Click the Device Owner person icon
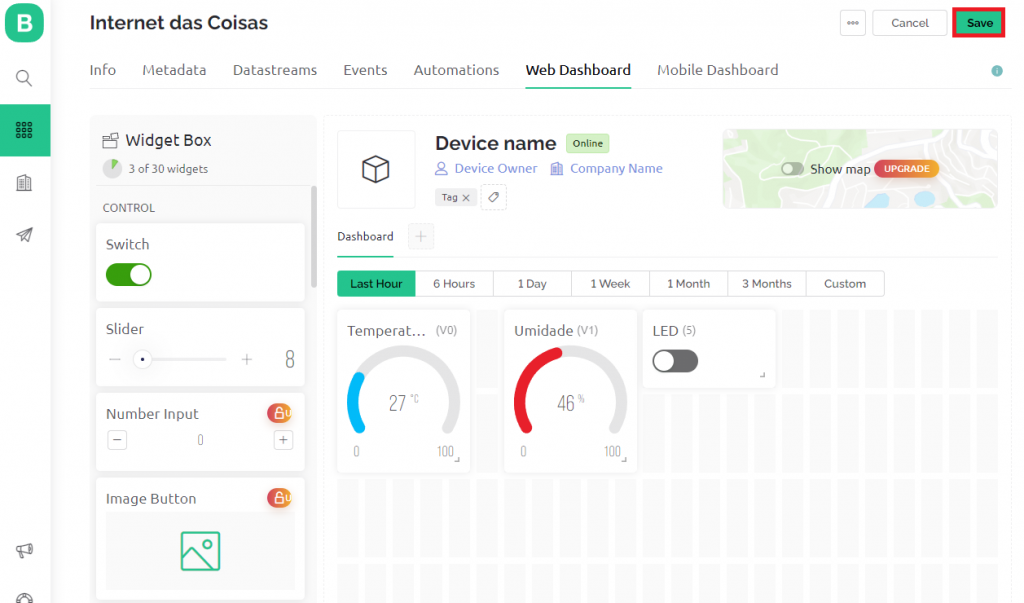Image resolution: width=1024 pixels, height=603 pixels. (x=441, y=169)
